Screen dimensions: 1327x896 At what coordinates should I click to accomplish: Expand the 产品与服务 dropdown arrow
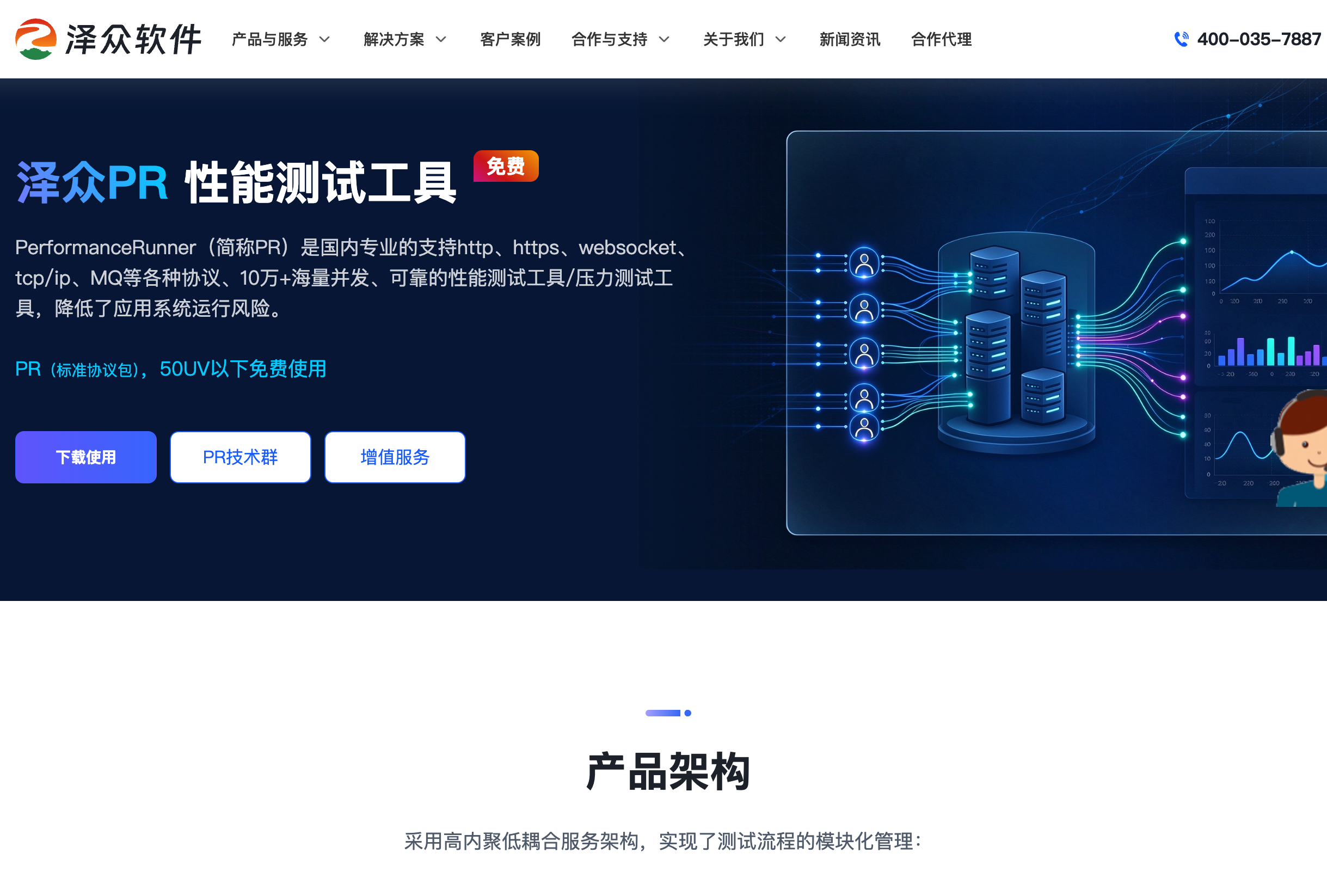(324, 39)
